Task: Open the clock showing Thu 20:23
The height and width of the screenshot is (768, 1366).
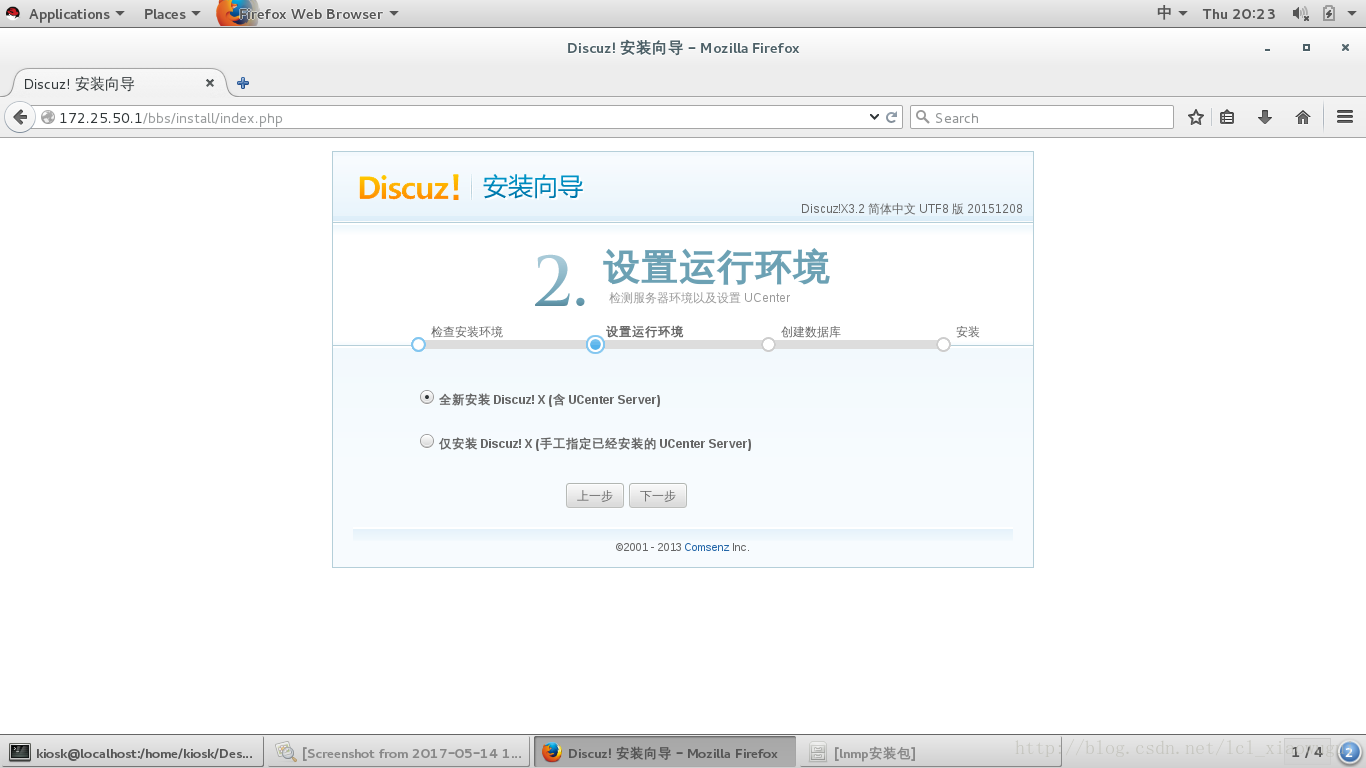Action: [1239, 13]
